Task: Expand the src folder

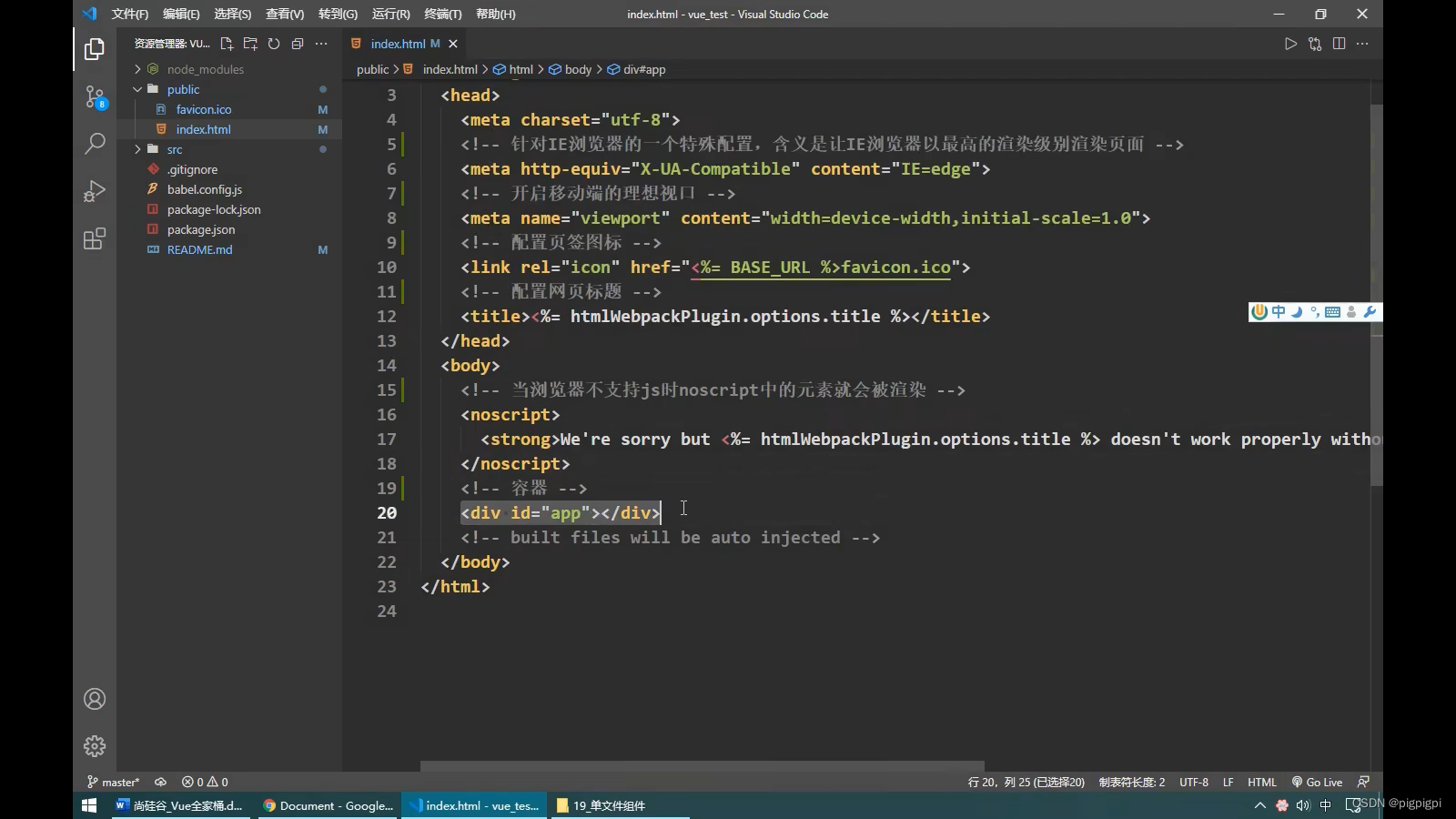Action: coord(227,149)
